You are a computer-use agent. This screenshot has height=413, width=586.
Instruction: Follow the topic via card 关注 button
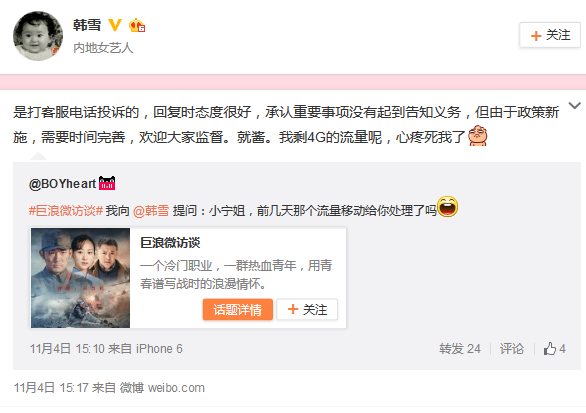(x=307, y=309)
